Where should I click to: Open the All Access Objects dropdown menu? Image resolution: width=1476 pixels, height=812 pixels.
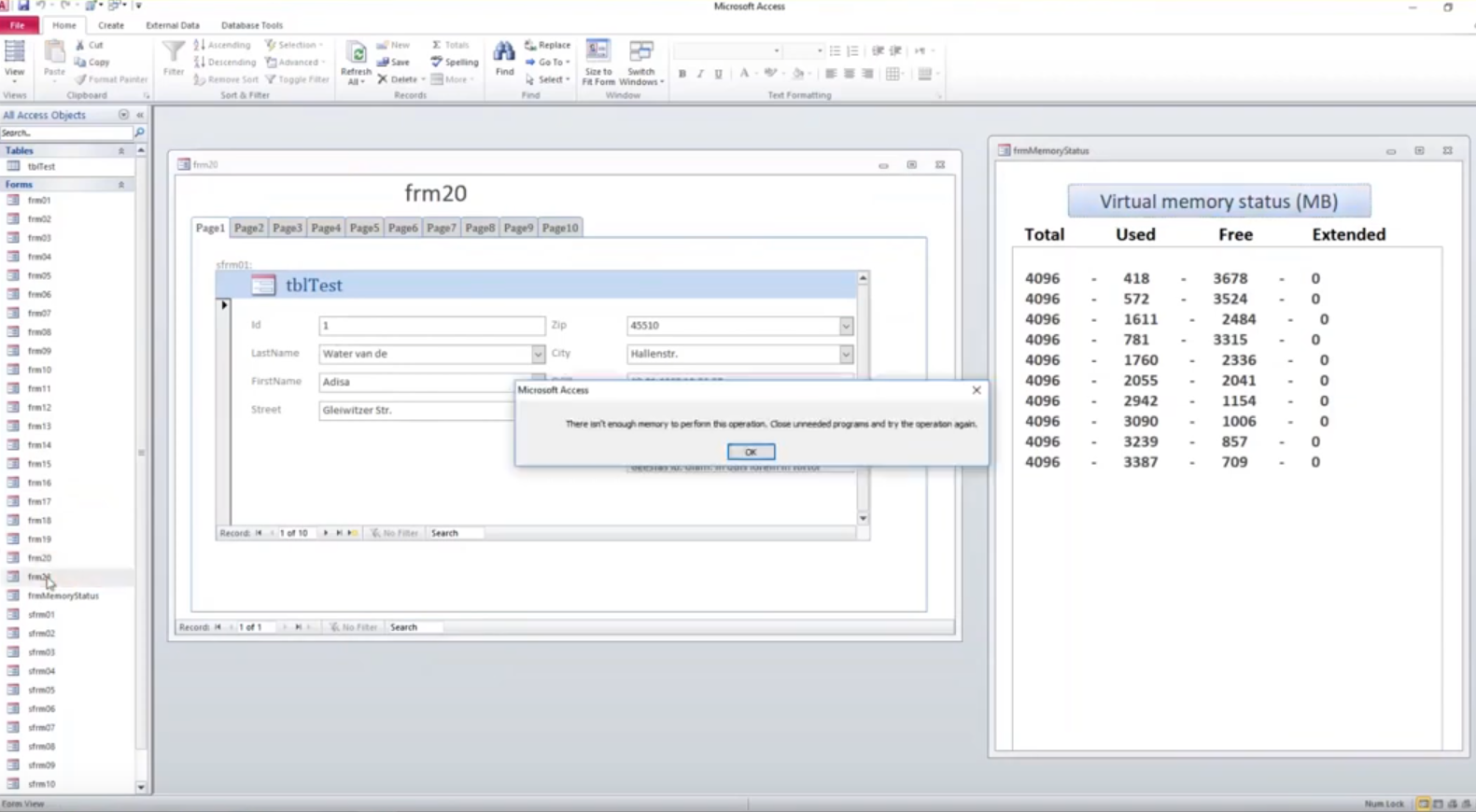point(123,115)
